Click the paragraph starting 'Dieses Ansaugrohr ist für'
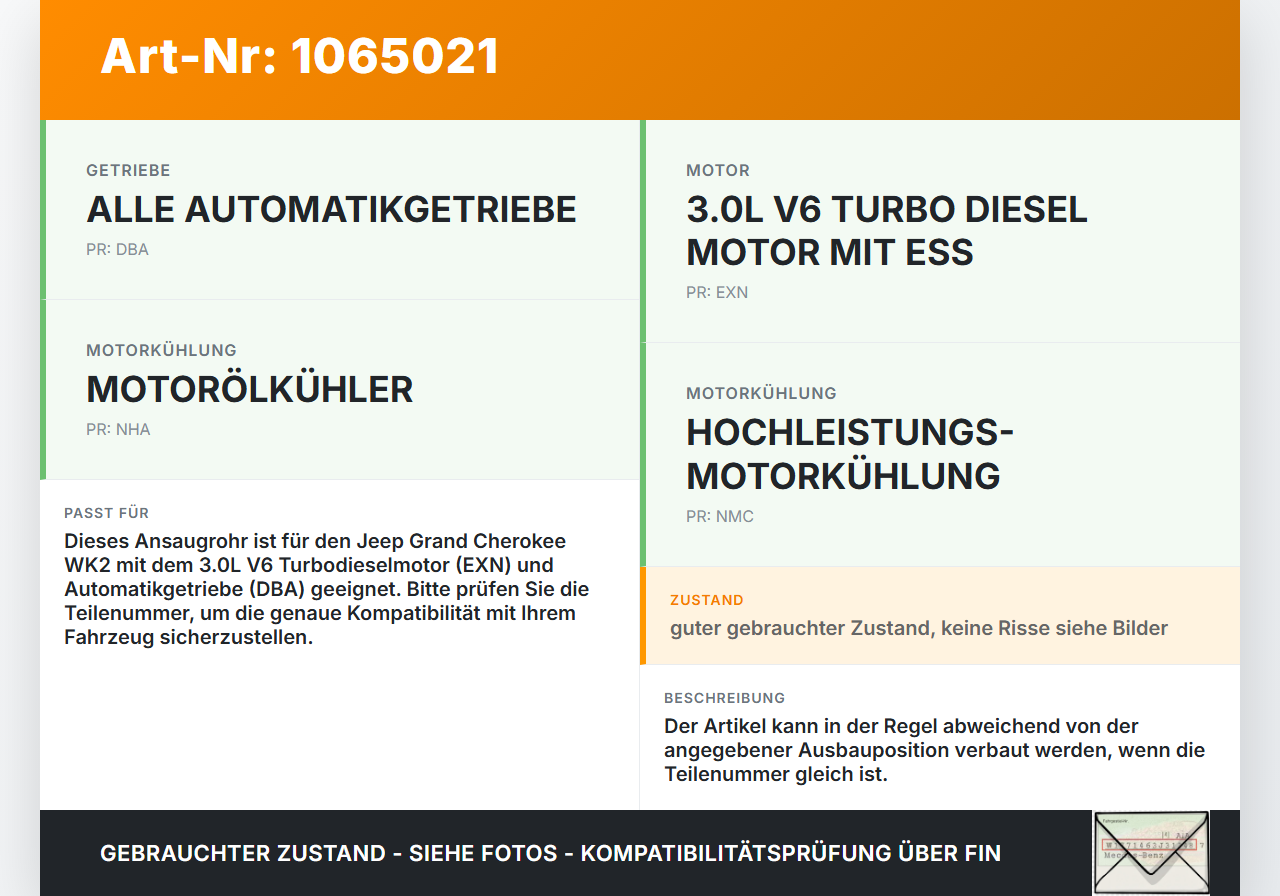This screenshot has height=896, width=1280. 327,589
